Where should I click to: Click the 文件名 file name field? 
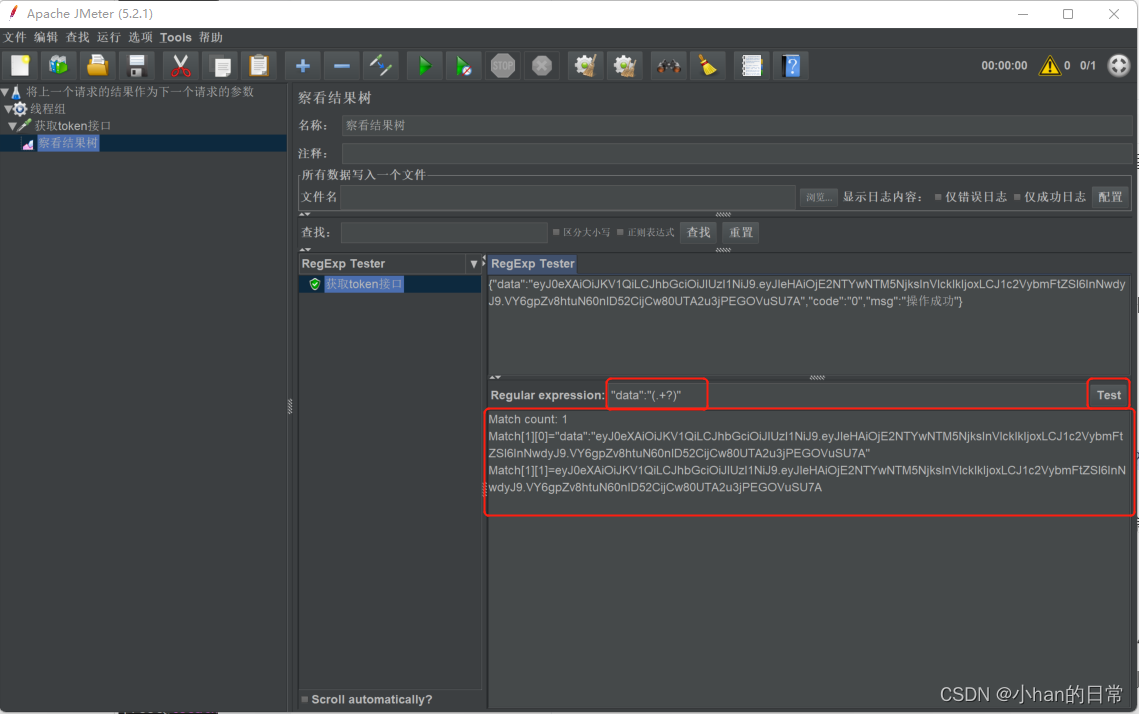coord(568,197)
